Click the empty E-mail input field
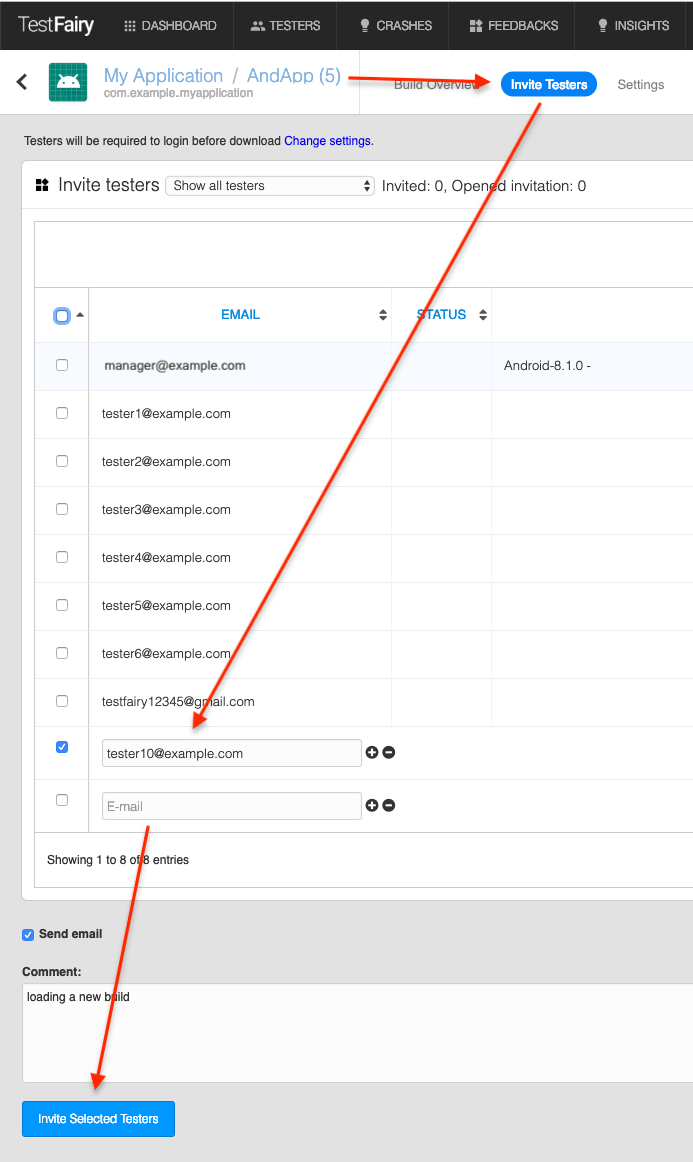 [x=231, y=806]
